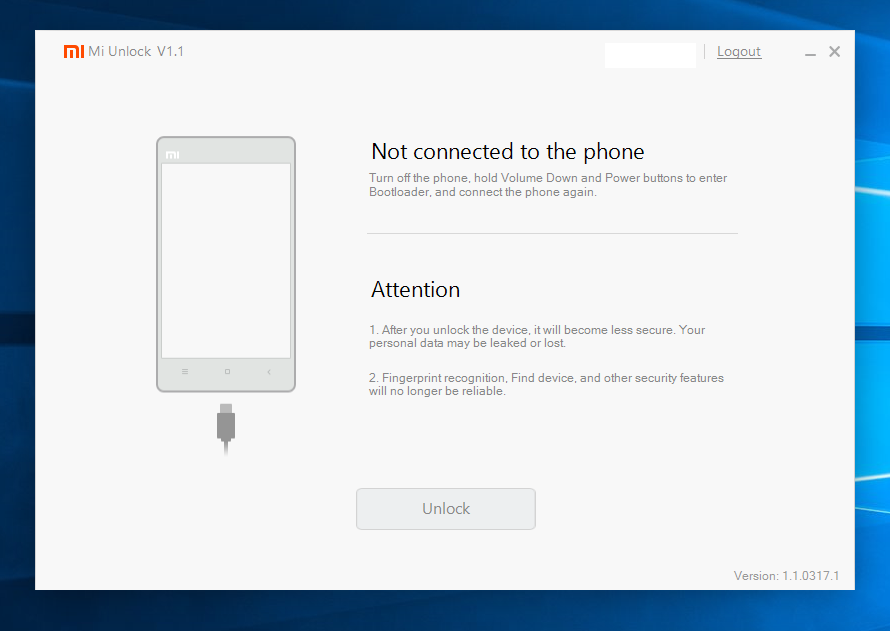
Task: Click the blank account name field
Action: pos(650,55)
